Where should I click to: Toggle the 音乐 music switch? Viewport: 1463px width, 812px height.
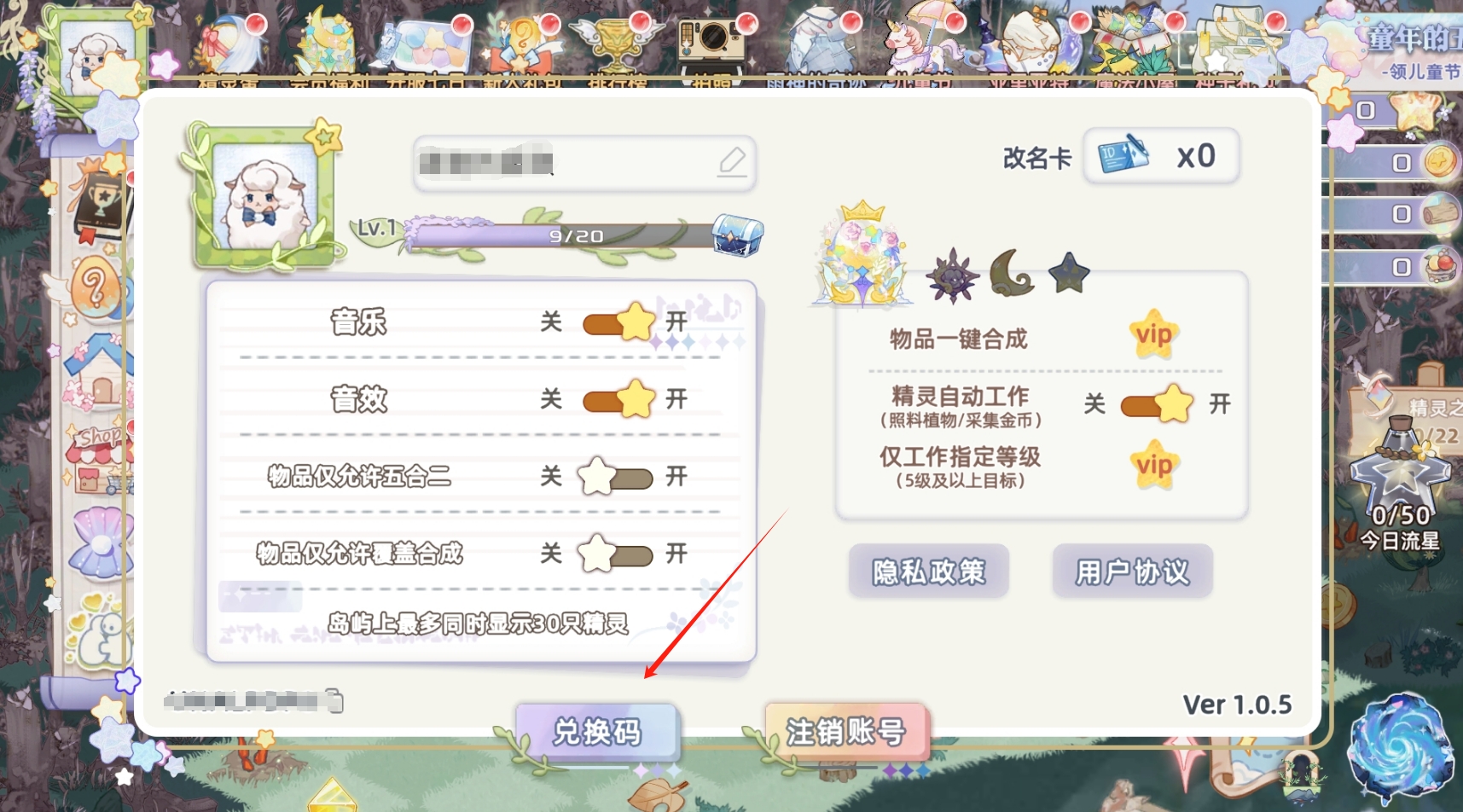coord(618,322)
